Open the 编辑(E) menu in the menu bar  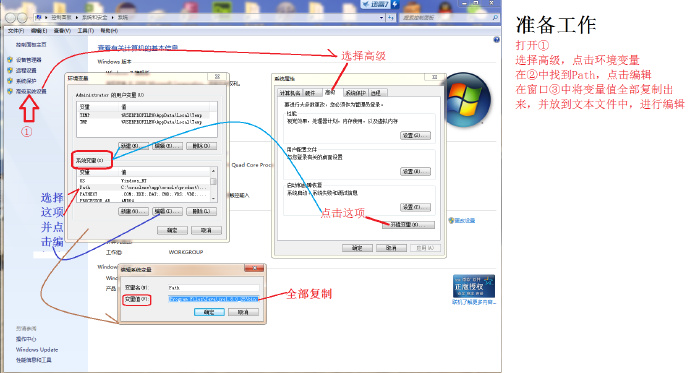(39, 31)
